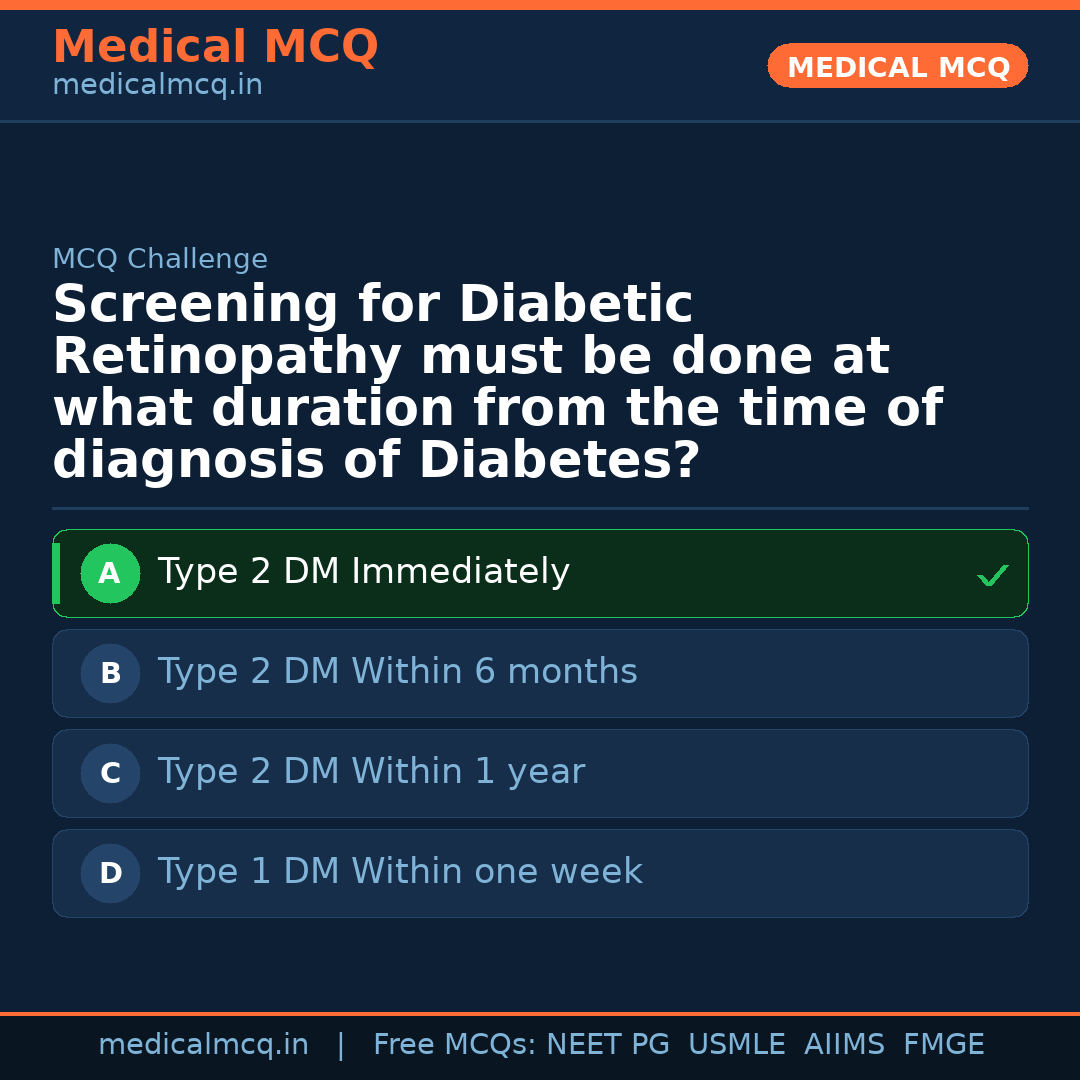Open medicalmcq.in link below the header title
The height and width of the screenshot is (1080, 1080).
(157, 86)
